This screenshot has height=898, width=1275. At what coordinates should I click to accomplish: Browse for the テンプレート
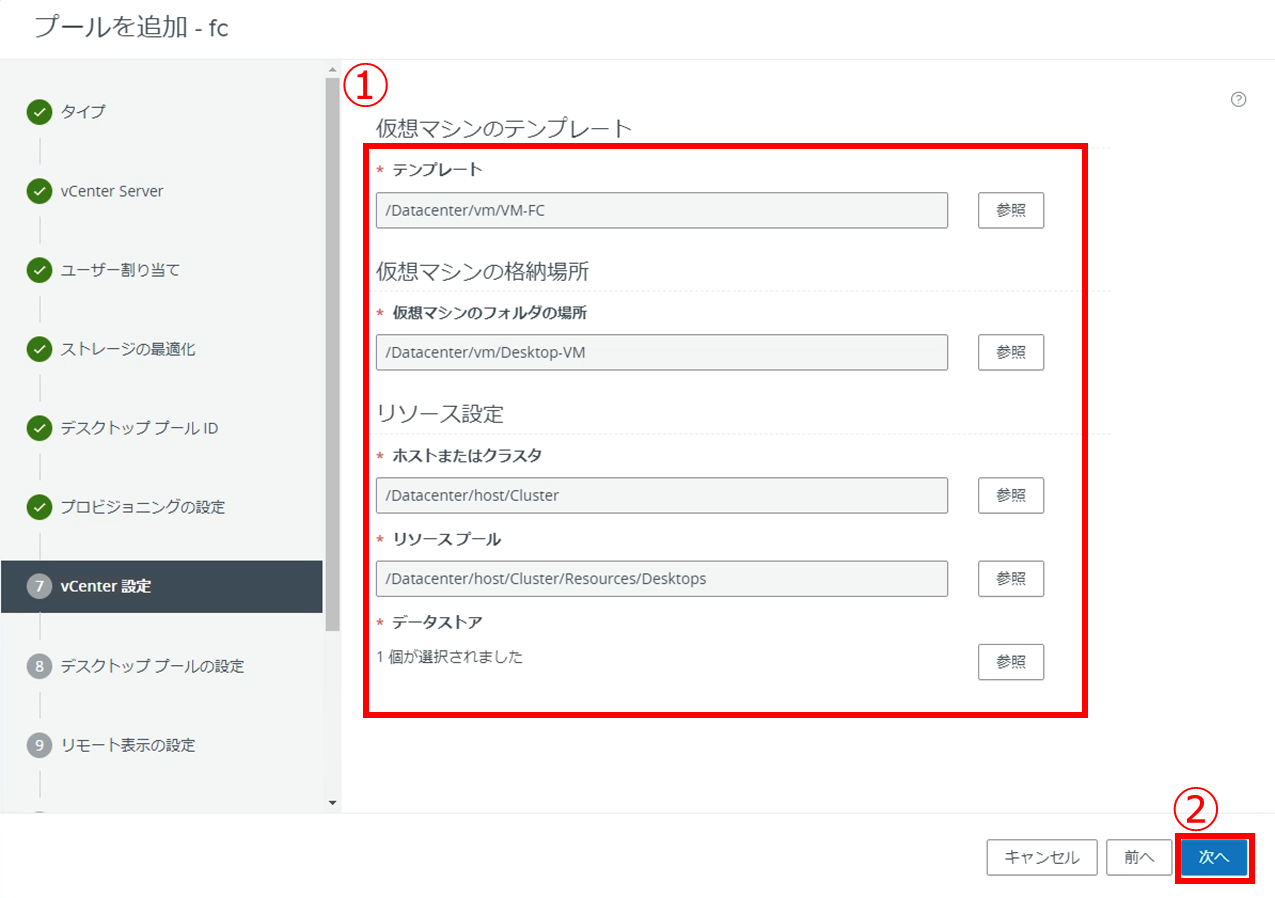[x=1010, y=211]
